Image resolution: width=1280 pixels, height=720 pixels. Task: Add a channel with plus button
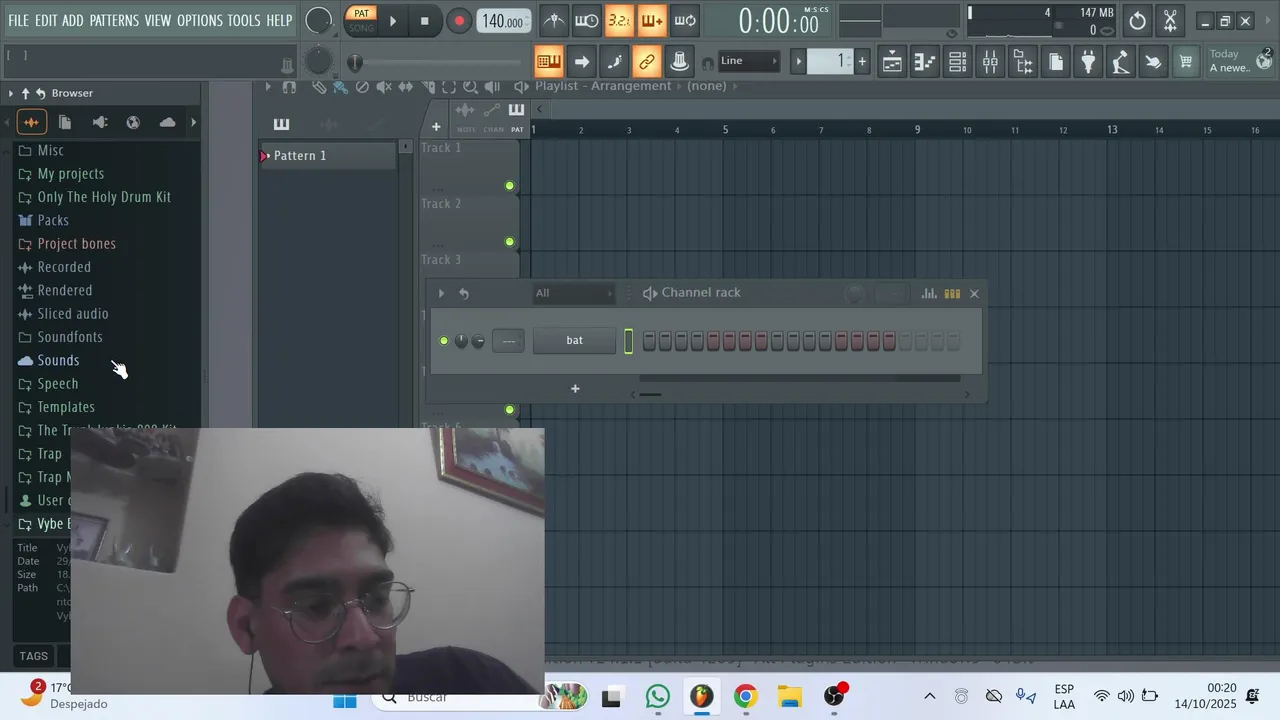[x=575, y=389]
